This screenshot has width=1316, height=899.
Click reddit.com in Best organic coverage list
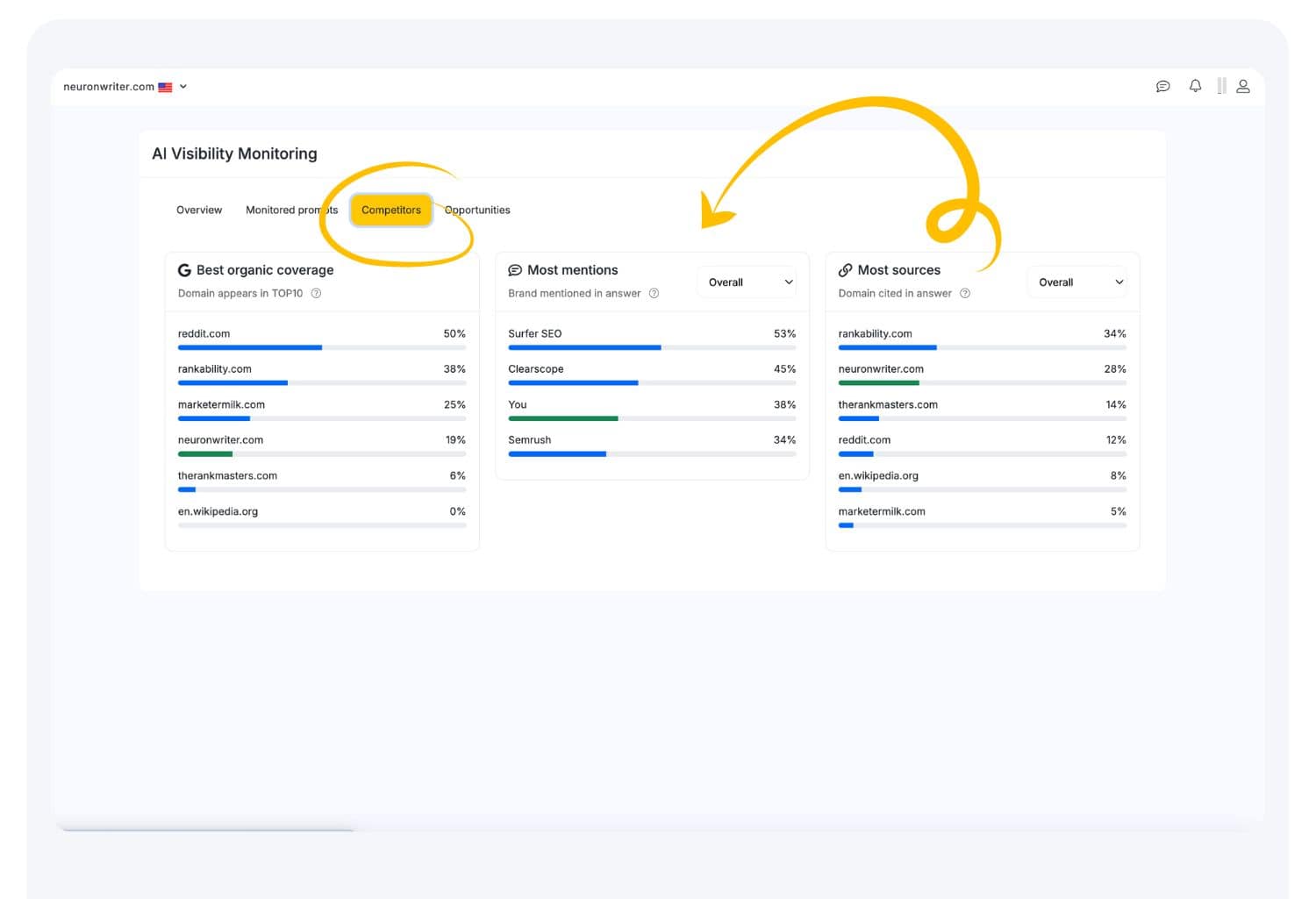[x=204, y=333]
